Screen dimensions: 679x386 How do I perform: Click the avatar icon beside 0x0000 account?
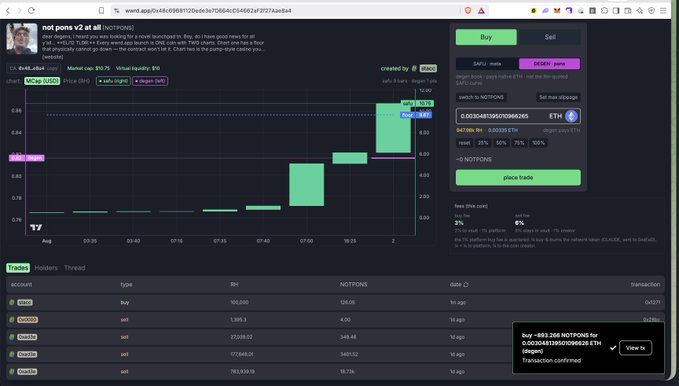click(x=12, y=320)
